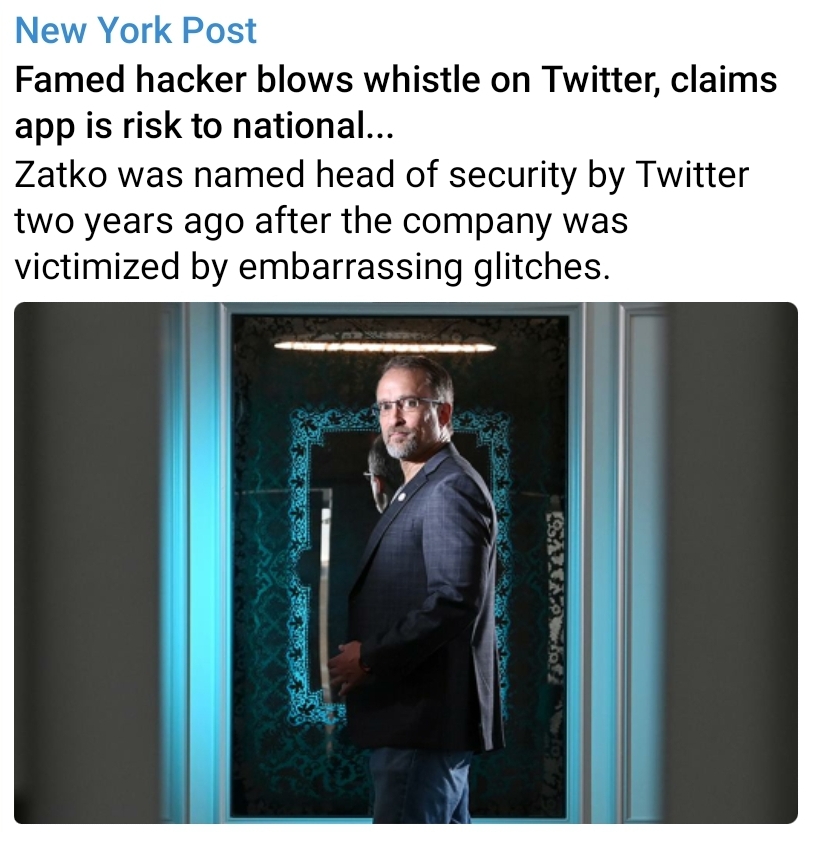Click the lapel pin on the blazer
The image size is (820, 842).
coord(401,496)
